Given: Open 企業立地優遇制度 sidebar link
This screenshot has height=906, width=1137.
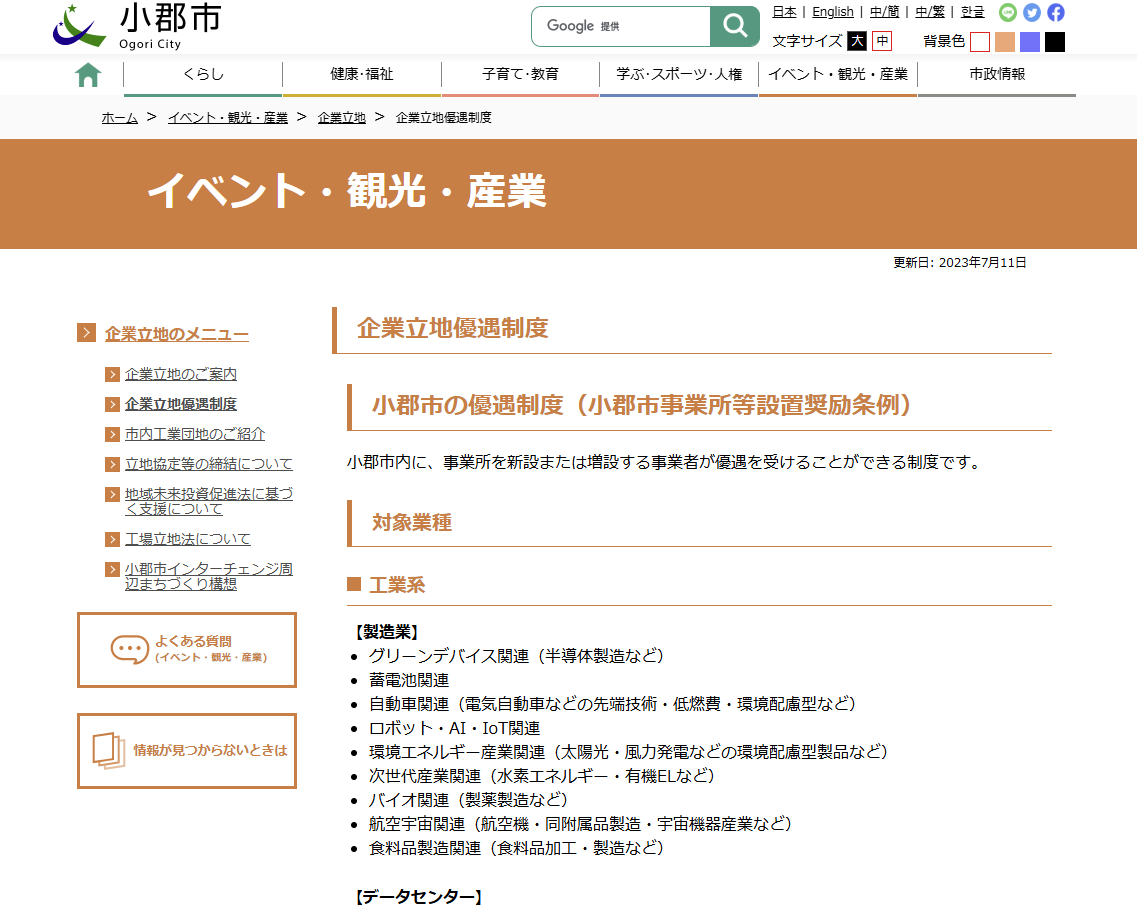Looking at the screenshot, I should coord(181,404).
